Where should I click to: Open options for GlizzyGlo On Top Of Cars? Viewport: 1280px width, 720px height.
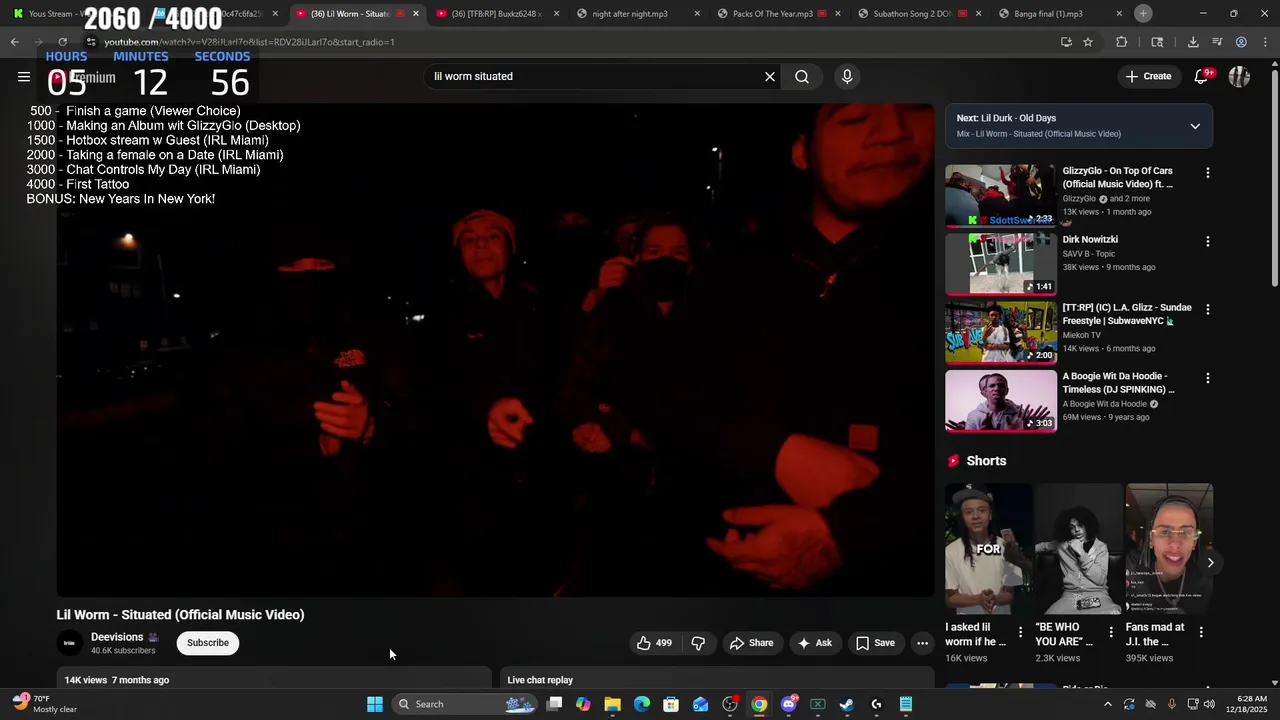click(1207, 173)
